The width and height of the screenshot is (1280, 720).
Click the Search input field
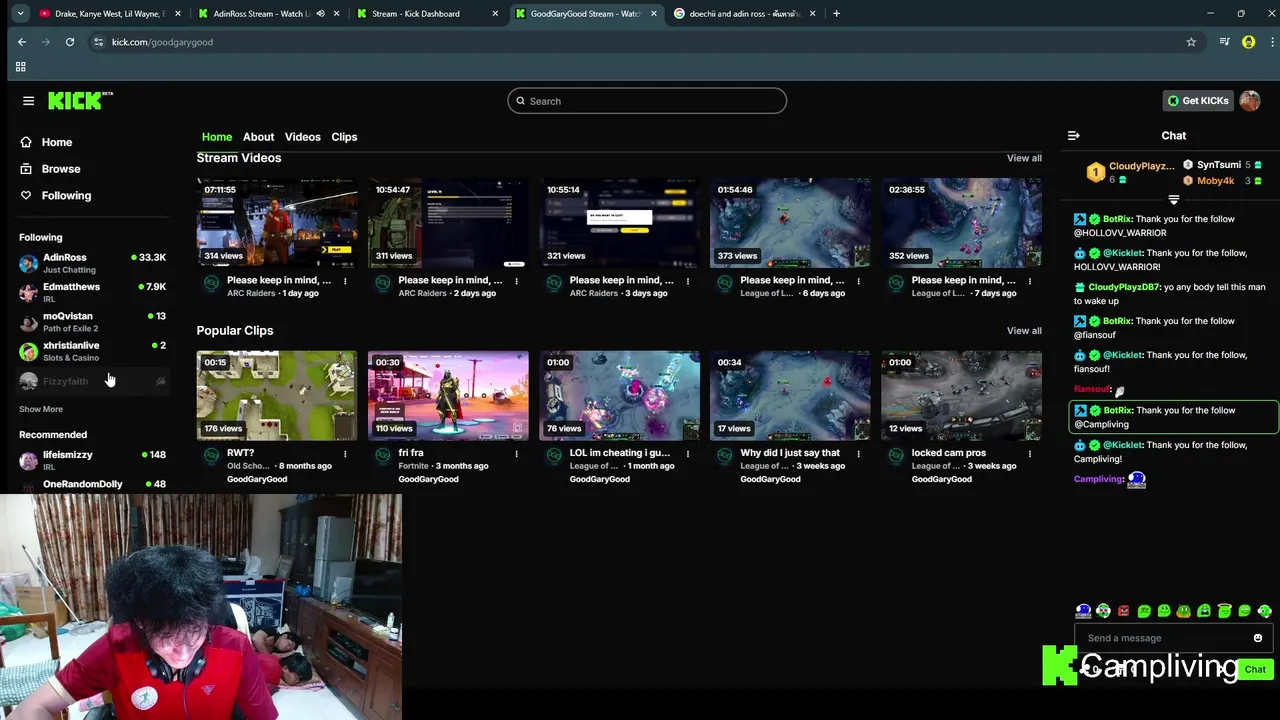[647, 101]
